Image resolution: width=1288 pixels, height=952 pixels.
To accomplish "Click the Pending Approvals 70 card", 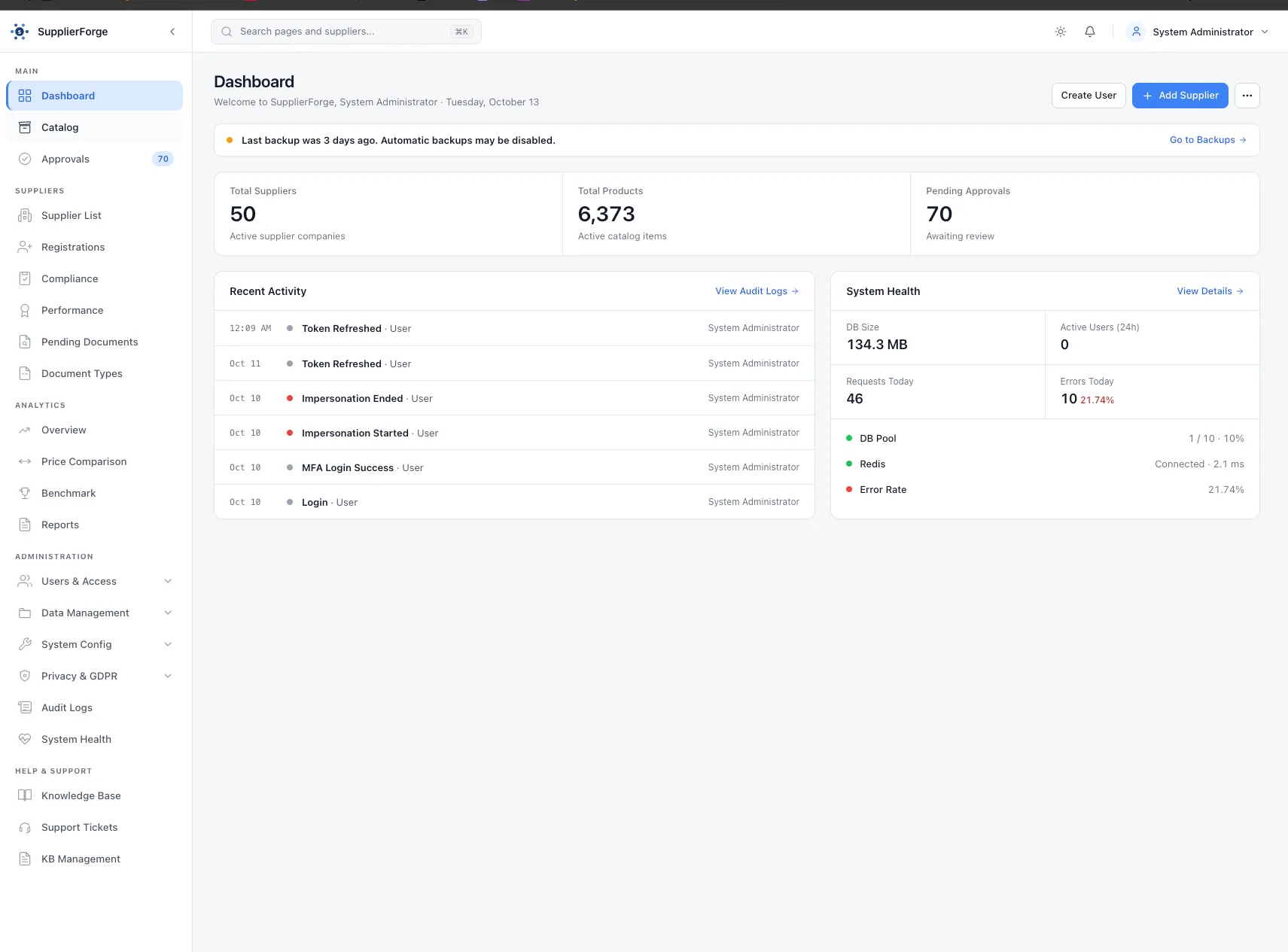I will point(1084,214).
